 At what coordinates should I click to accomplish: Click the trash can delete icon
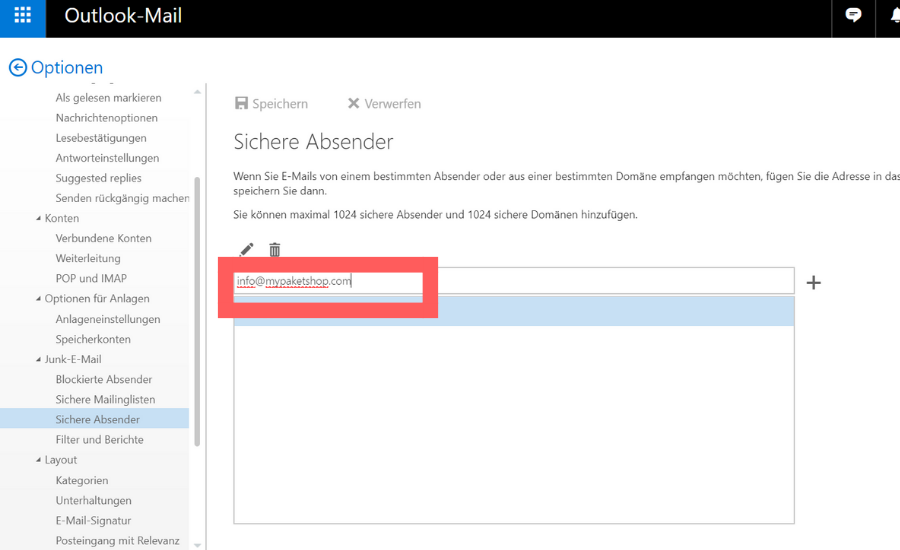(x=275, y=250)
